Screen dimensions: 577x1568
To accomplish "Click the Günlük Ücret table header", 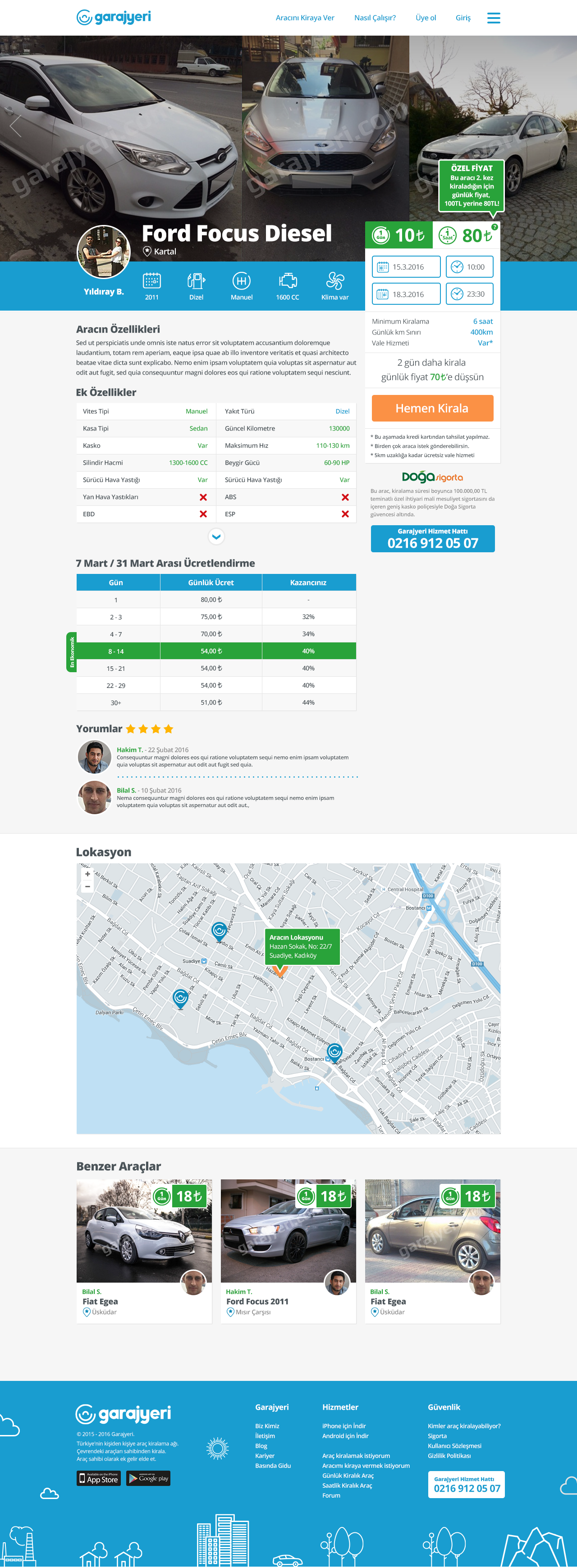I will pos(211,582).
